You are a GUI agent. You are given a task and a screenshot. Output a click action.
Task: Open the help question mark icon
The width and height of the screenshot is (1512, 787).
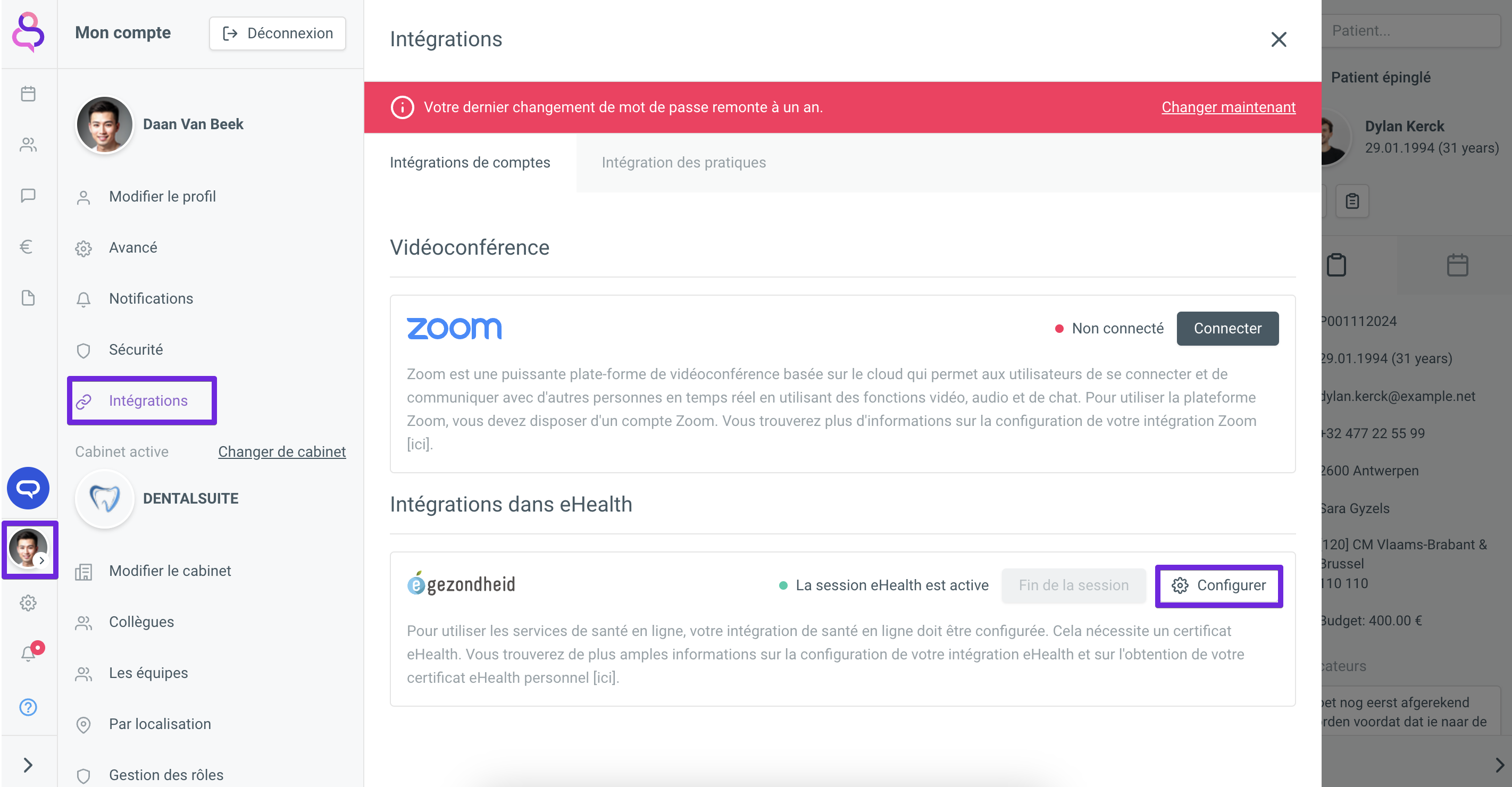coord(28,707)
